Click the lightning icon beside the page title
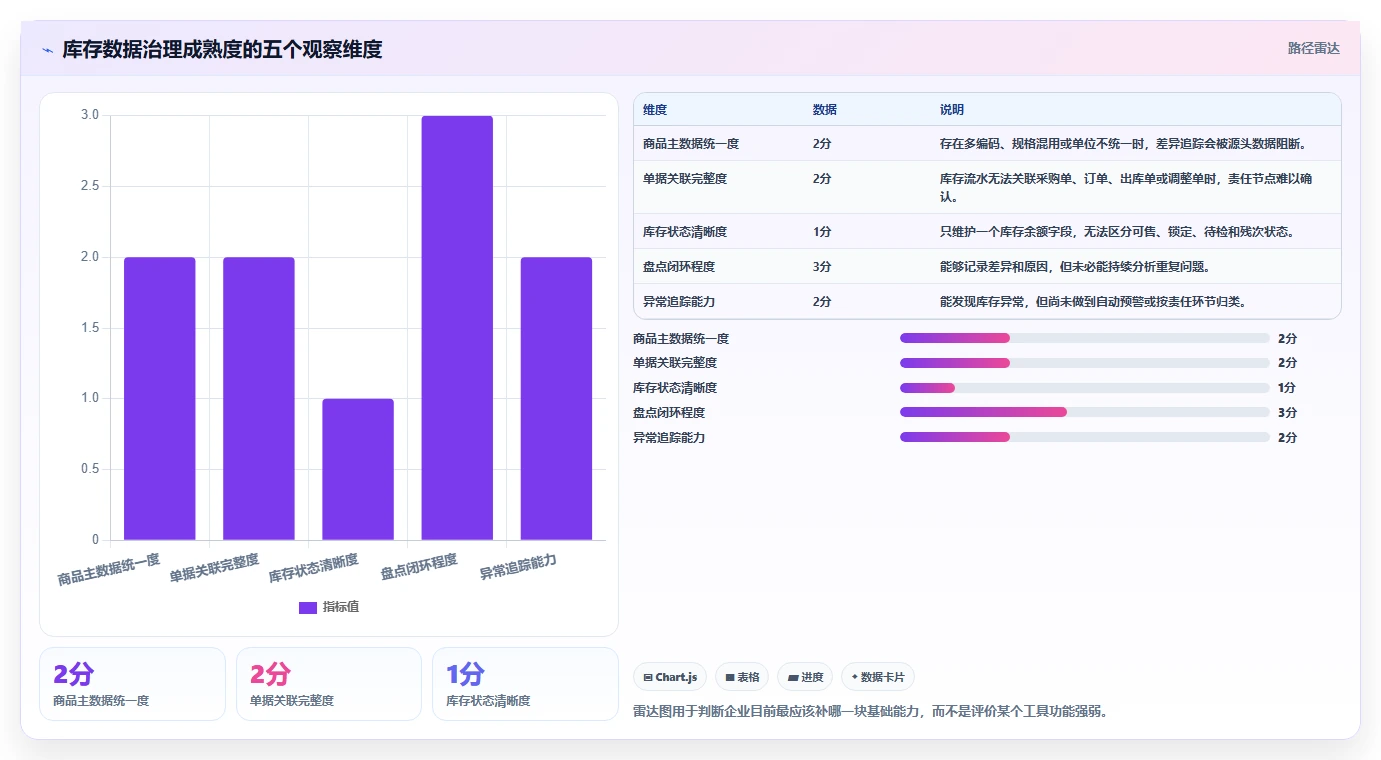 [47, 50]
